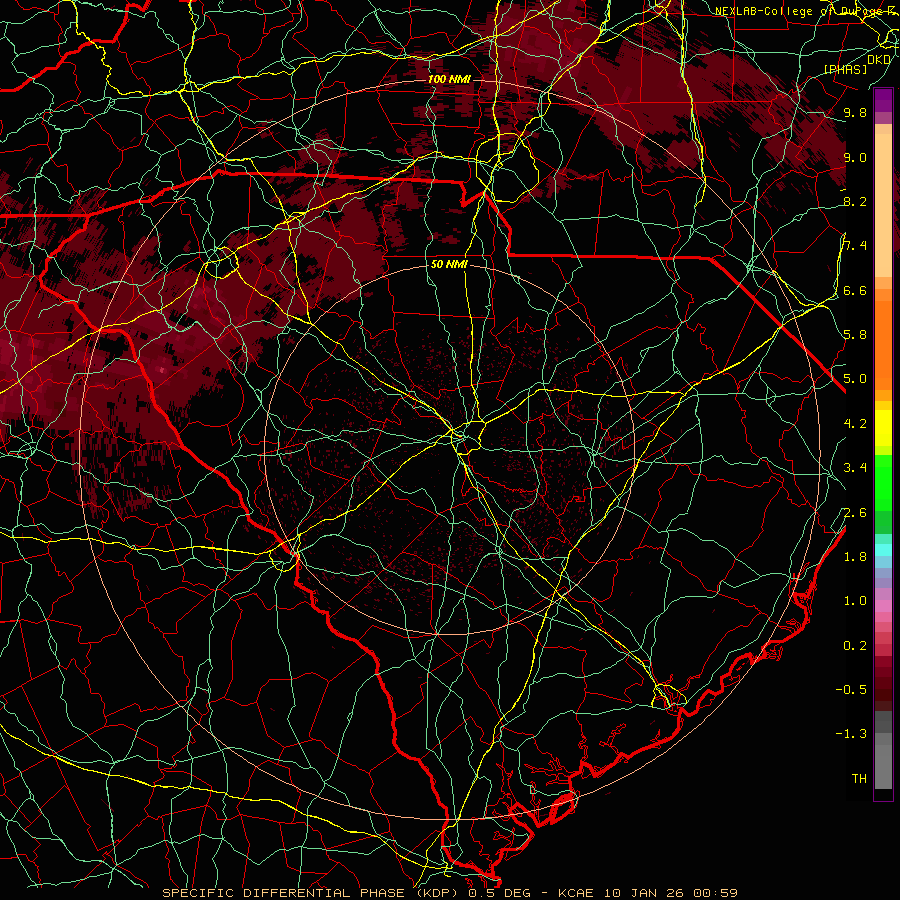Click the purple top segment of color bar

point(883,100)
